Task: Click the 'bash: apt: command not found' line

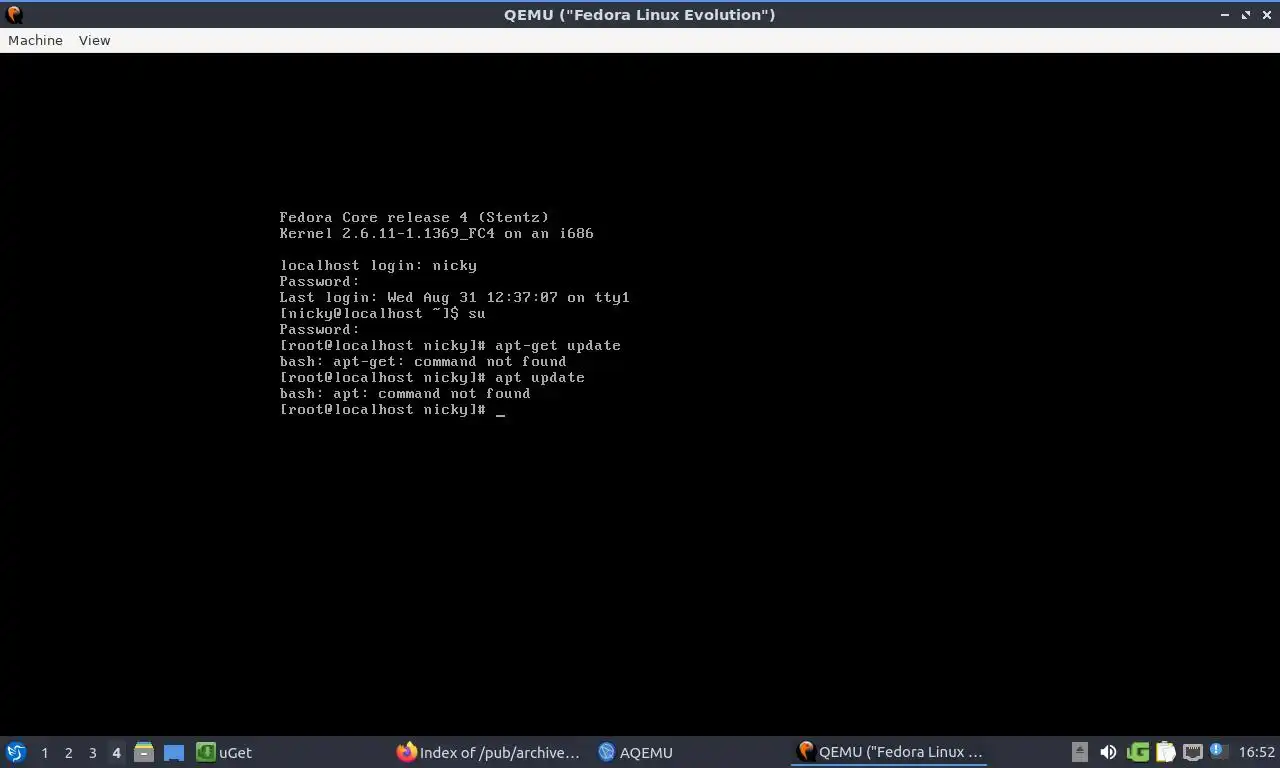Action: pyautogui.click(x=405, y=393)
